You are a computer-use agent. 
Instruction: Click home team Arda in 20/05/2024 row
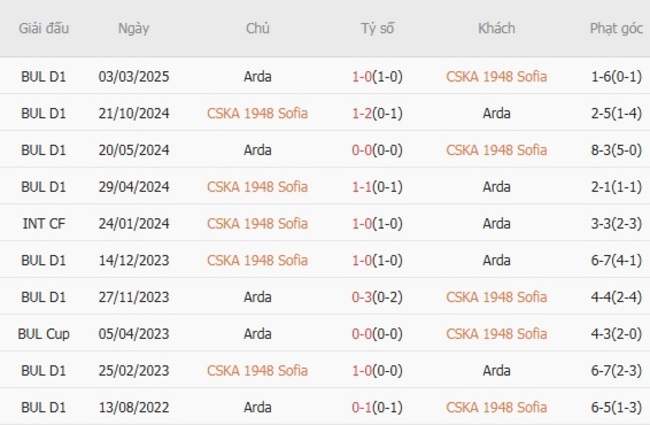coord(257,150)
